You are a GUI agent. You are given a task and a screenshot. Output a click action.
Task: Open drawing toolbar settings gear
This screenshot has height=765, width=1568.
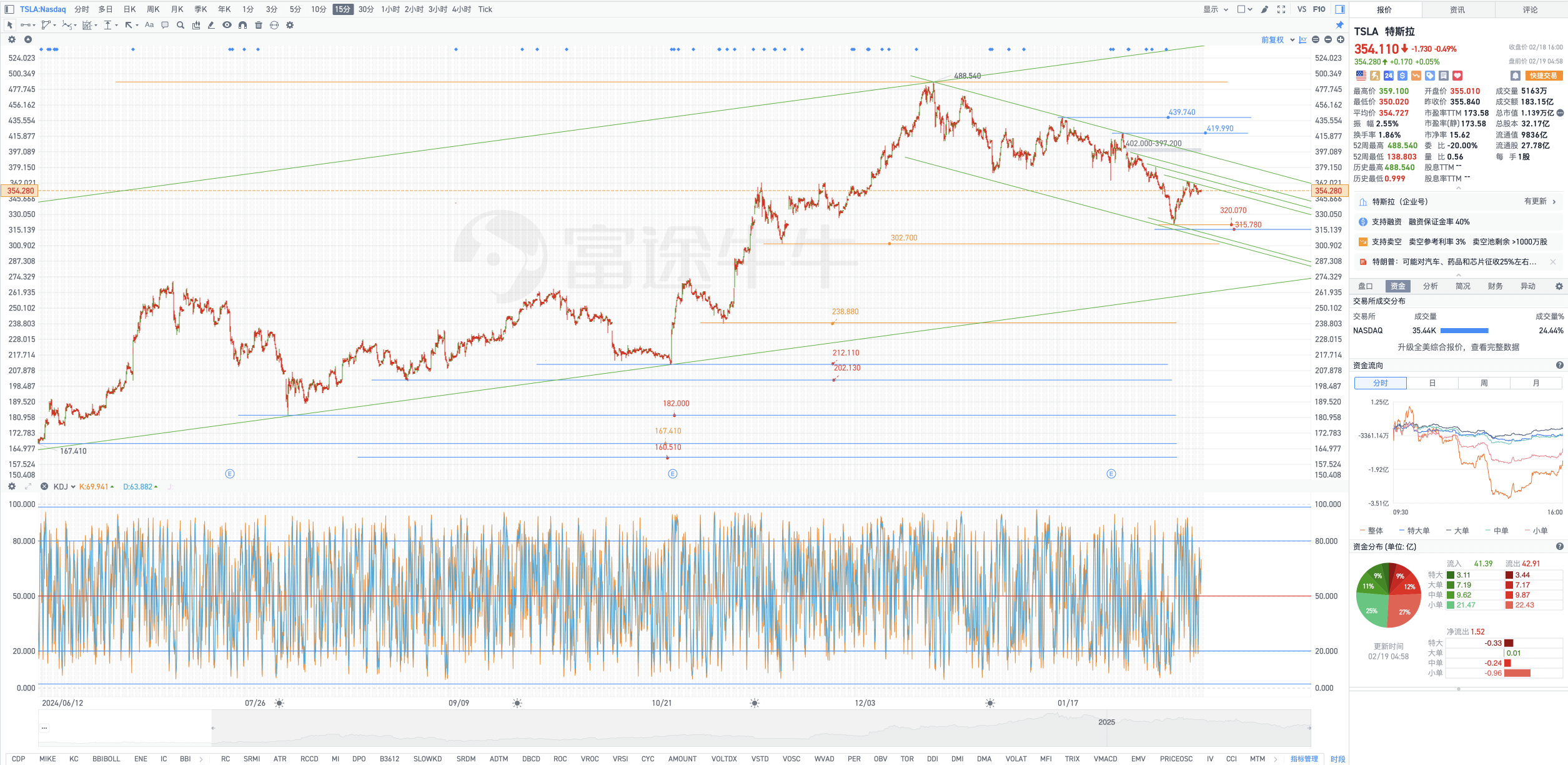(290, 25)
